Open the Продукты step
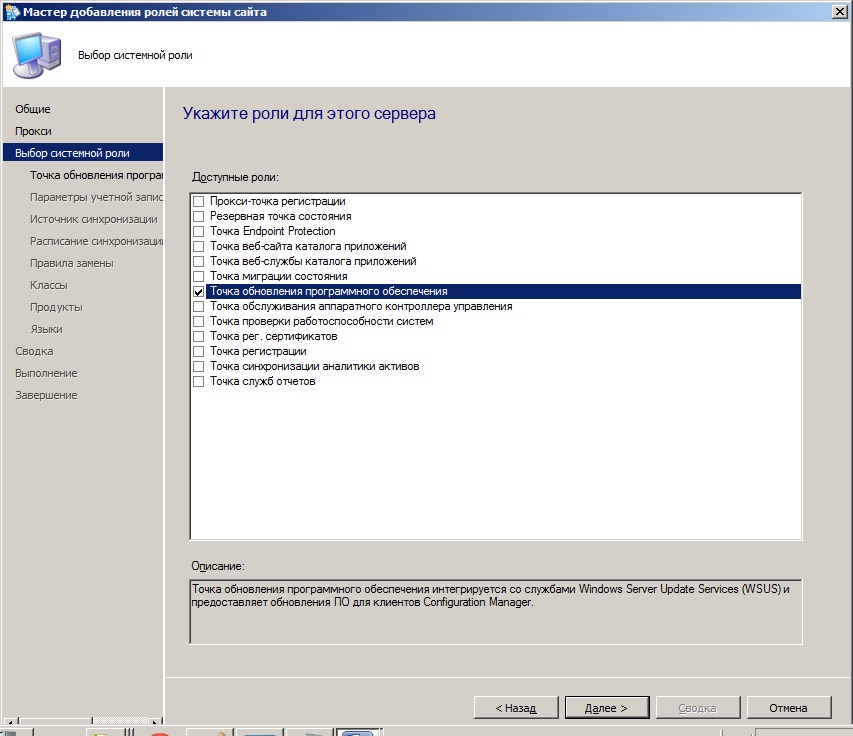The height and width of the screenshot is (736, 853). pos(56,307)
